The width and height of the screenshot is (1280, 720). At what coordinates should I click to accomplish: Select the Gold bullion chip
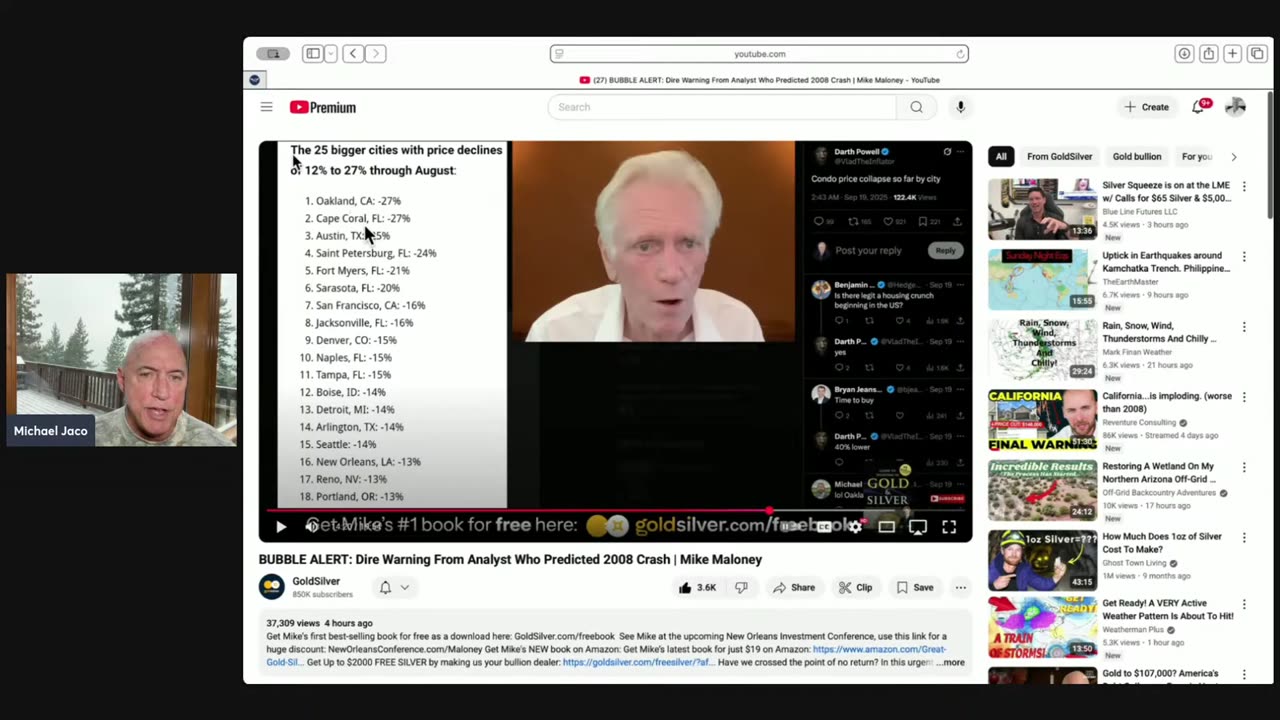pyautogui.click(x=1137, y=156)
